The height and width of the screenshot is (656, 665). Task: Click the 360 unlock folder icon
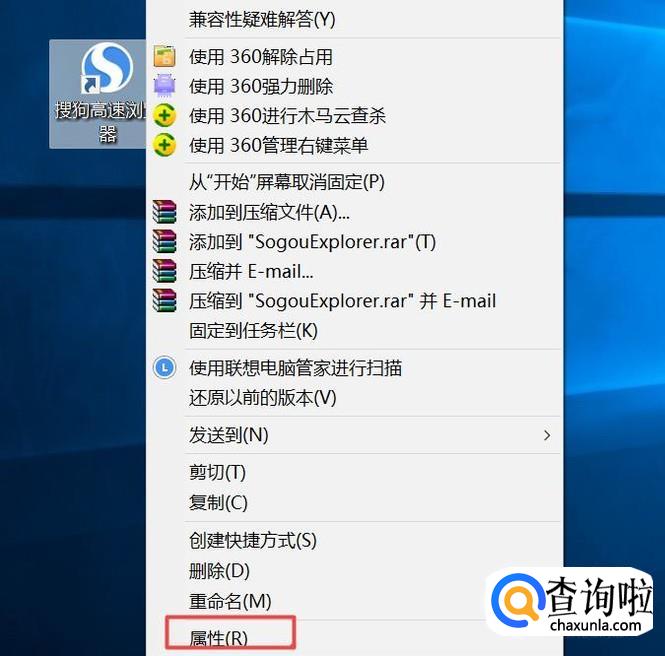(164, 56)
